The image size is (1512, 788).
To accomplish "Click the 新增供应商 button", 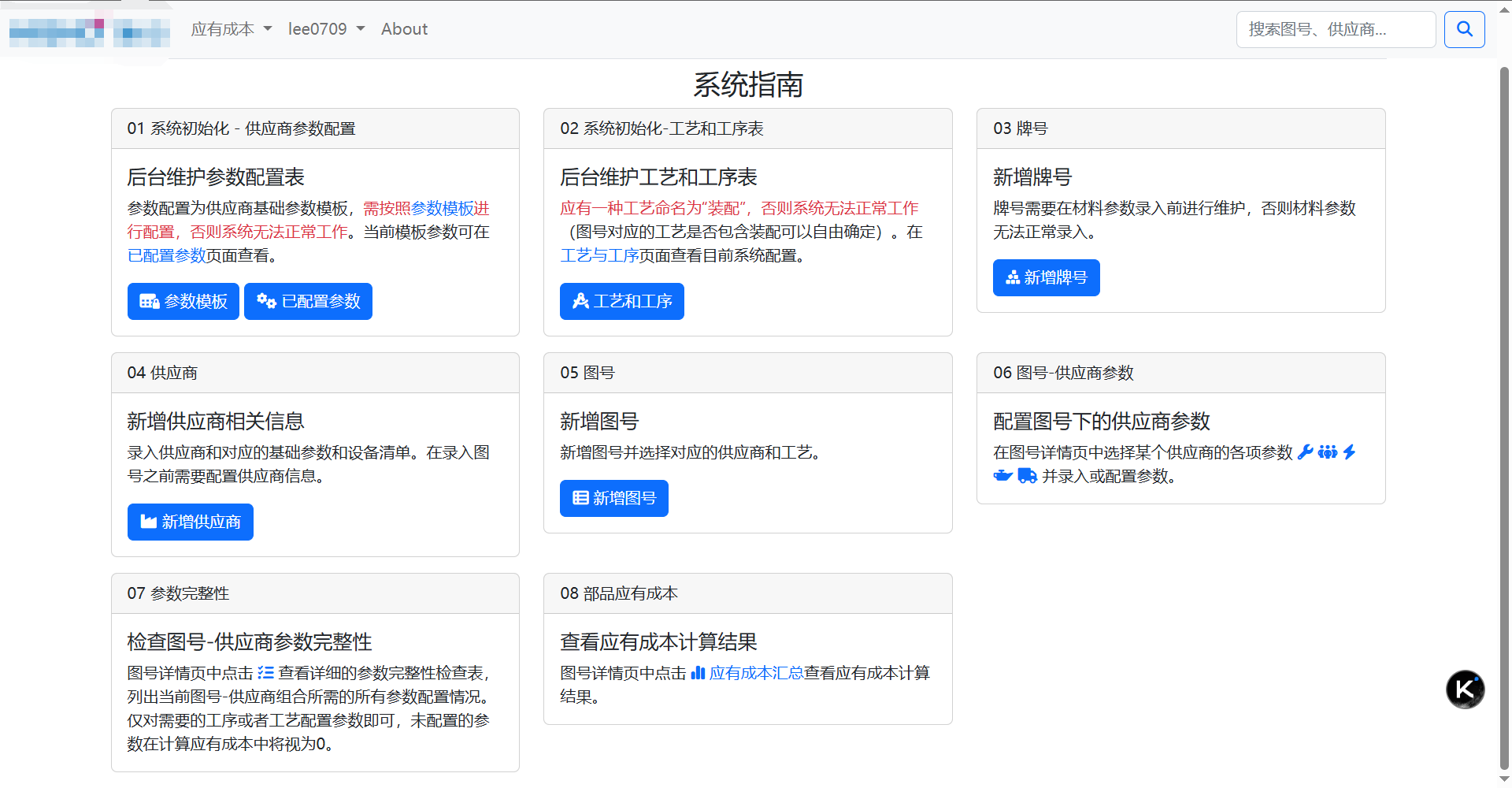I will (x=190, y=522).
